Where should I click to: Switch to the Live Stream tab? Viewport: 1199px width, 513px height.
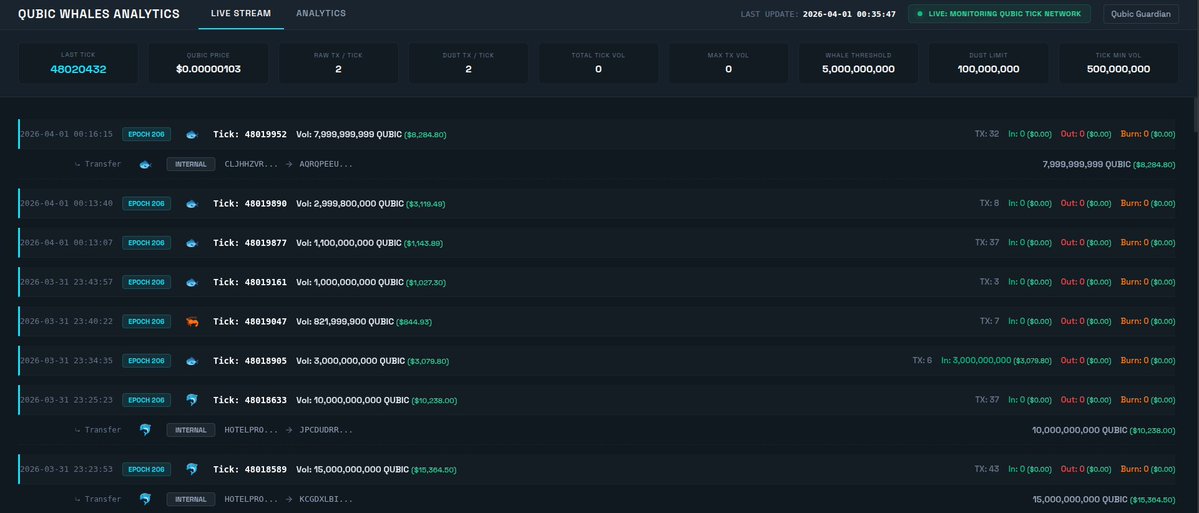pos(241,14)
